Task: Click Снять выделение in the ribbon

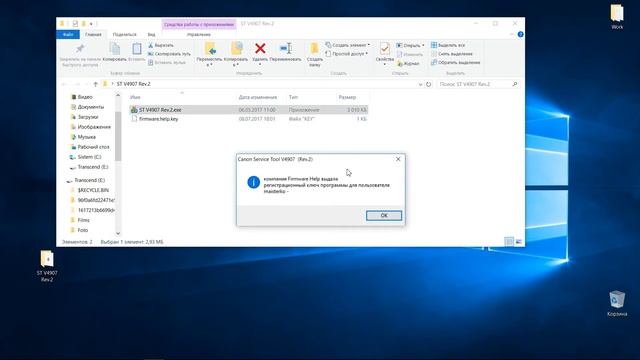Action: point(451,54)
